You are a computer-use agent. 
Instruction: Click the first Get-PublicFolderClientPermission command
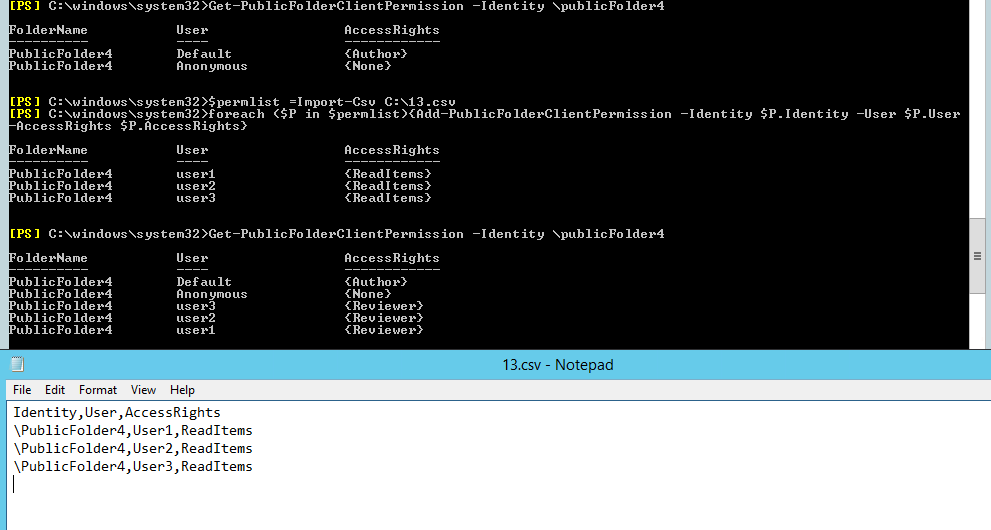[337, 6]
